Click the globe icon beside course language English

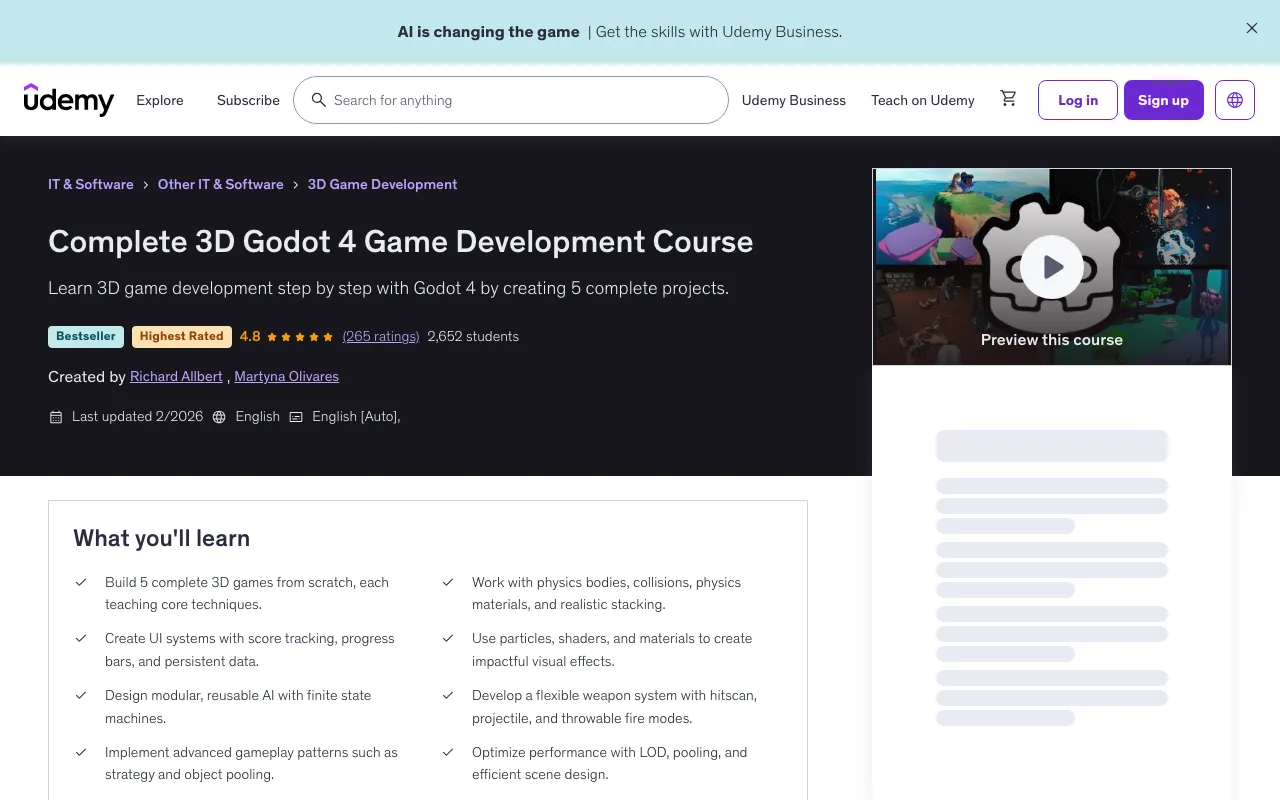[219, 416]
